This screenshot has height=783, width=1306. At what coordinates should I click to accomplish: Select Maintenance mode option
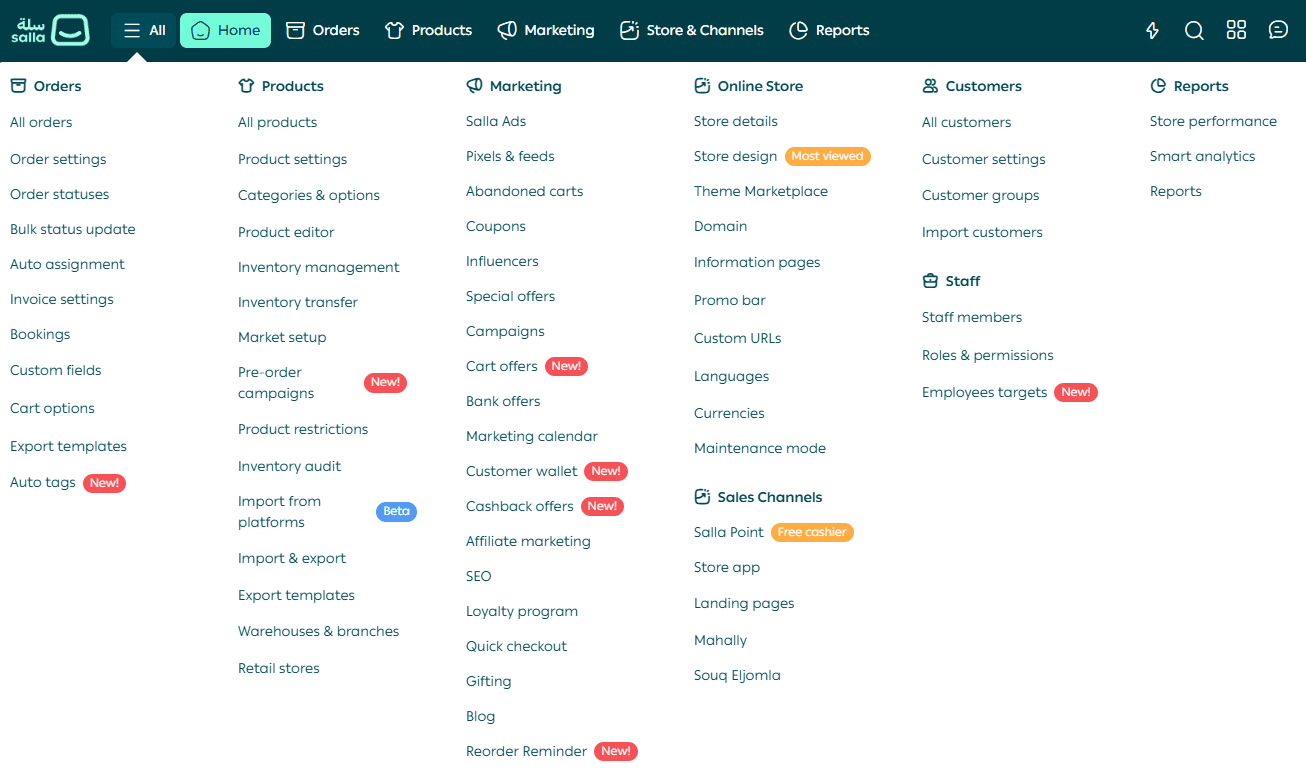click(760, 448)
